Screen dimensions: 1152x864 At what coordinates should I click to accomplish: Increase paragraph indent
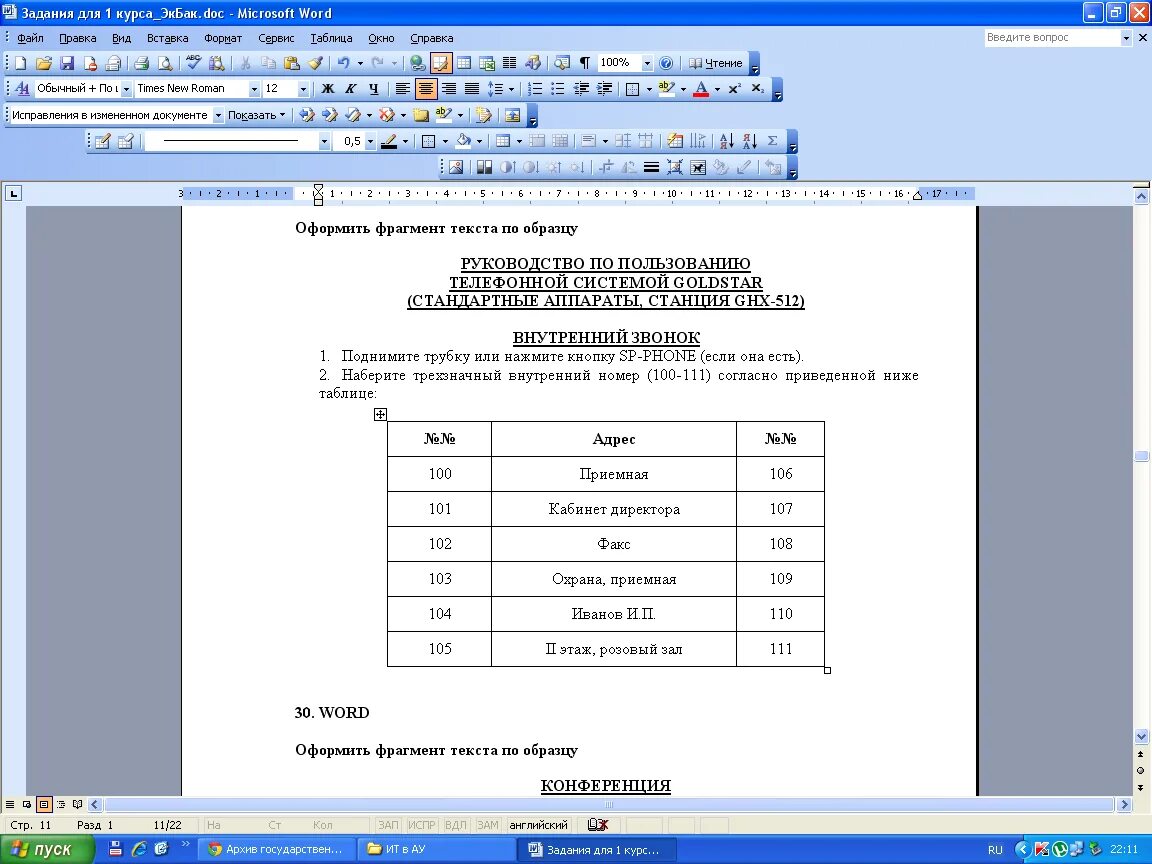[605, 89]
